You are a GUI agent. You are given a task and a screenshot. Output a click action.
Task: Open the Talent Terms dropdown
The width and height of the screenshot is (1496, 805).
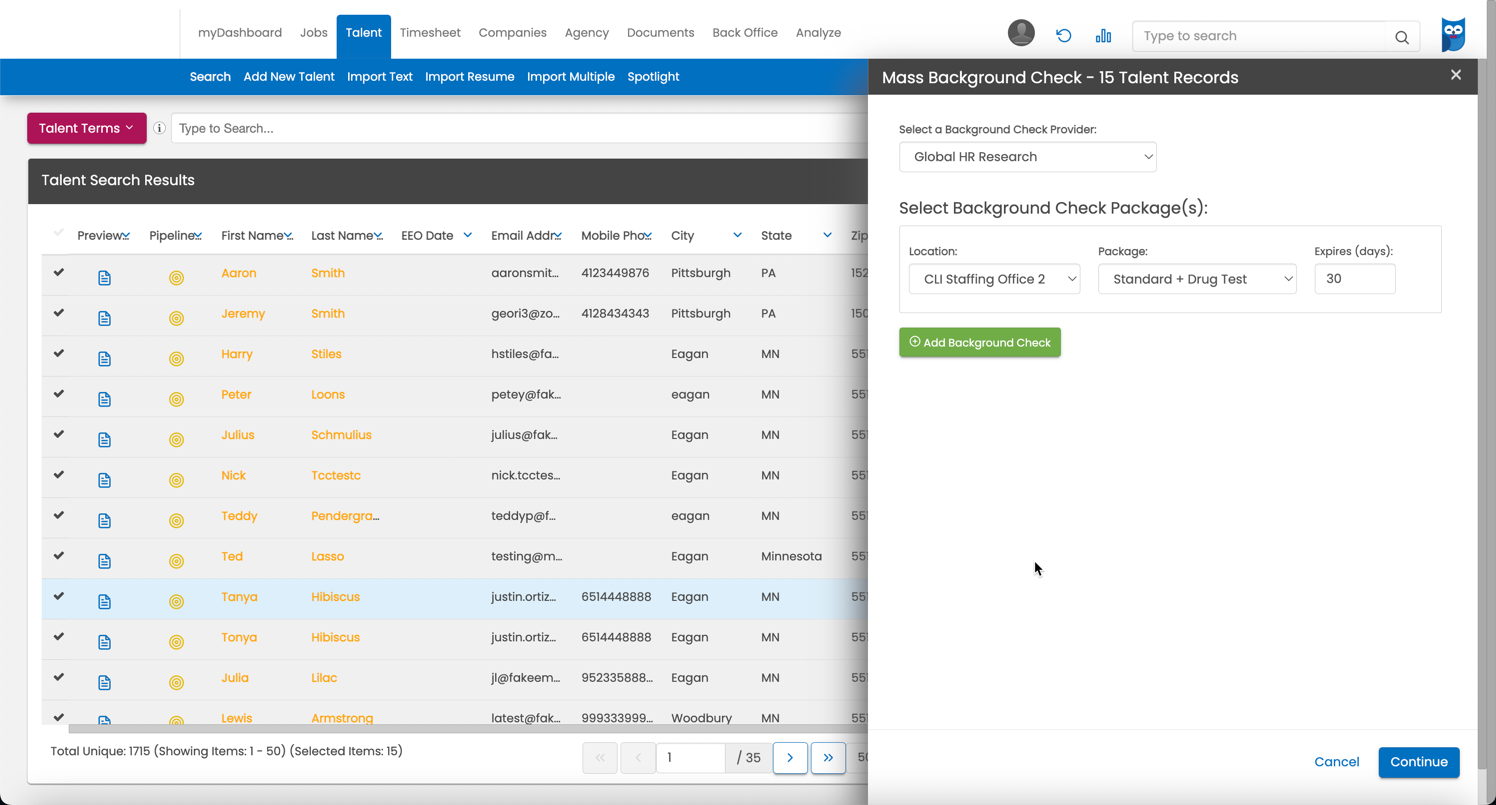pos(87,128)
